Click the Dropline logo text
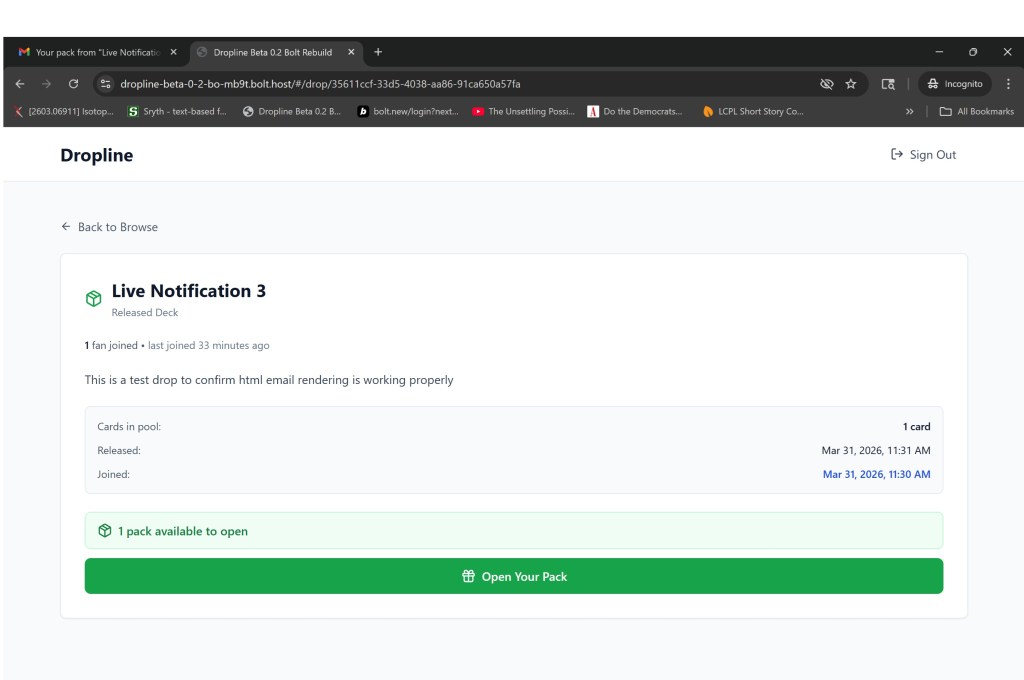1024x680 pixels. 96,155
